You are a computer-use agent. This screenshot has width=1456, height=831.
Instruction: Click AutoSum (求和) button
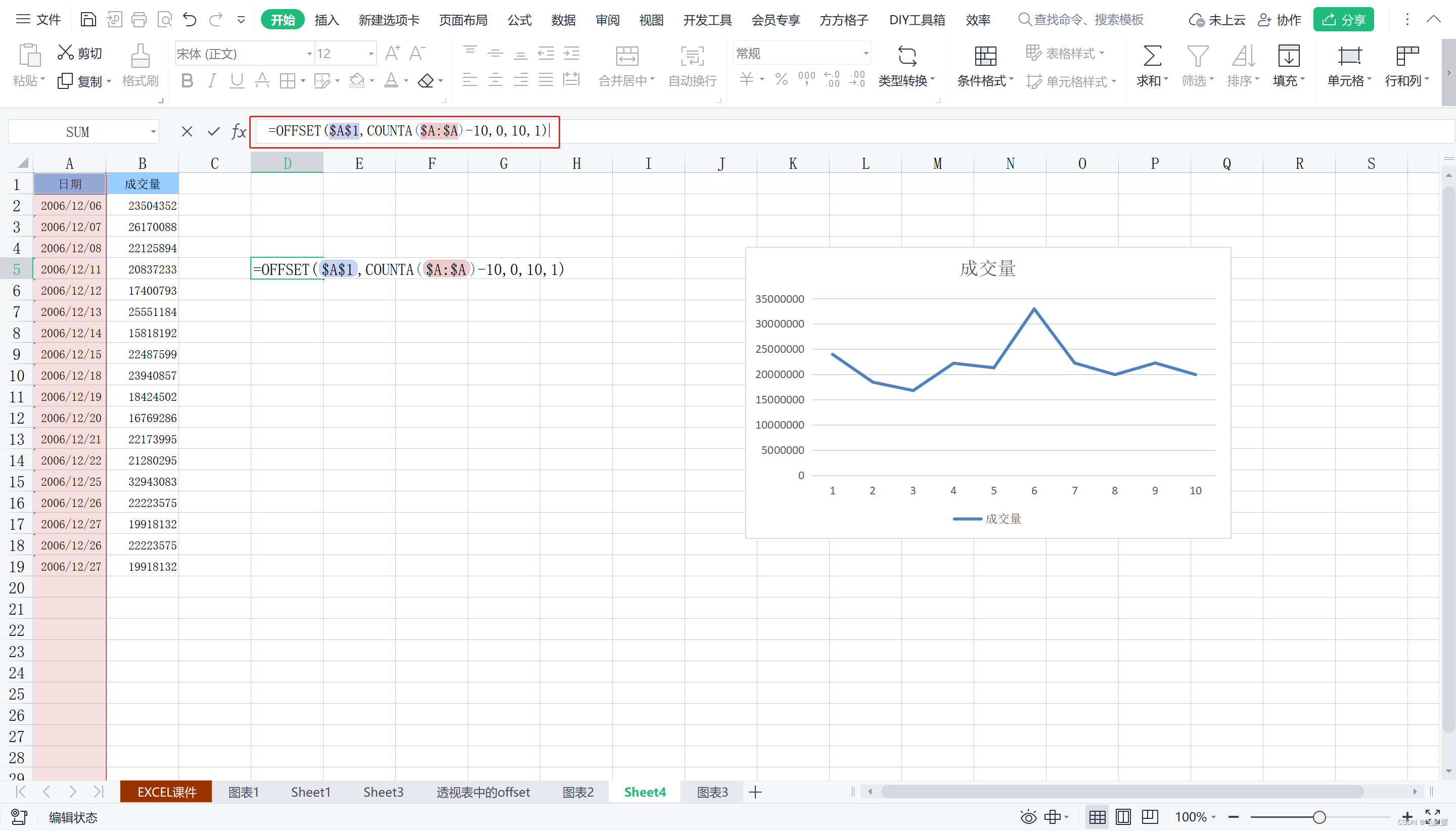[x=1152, y=67]
